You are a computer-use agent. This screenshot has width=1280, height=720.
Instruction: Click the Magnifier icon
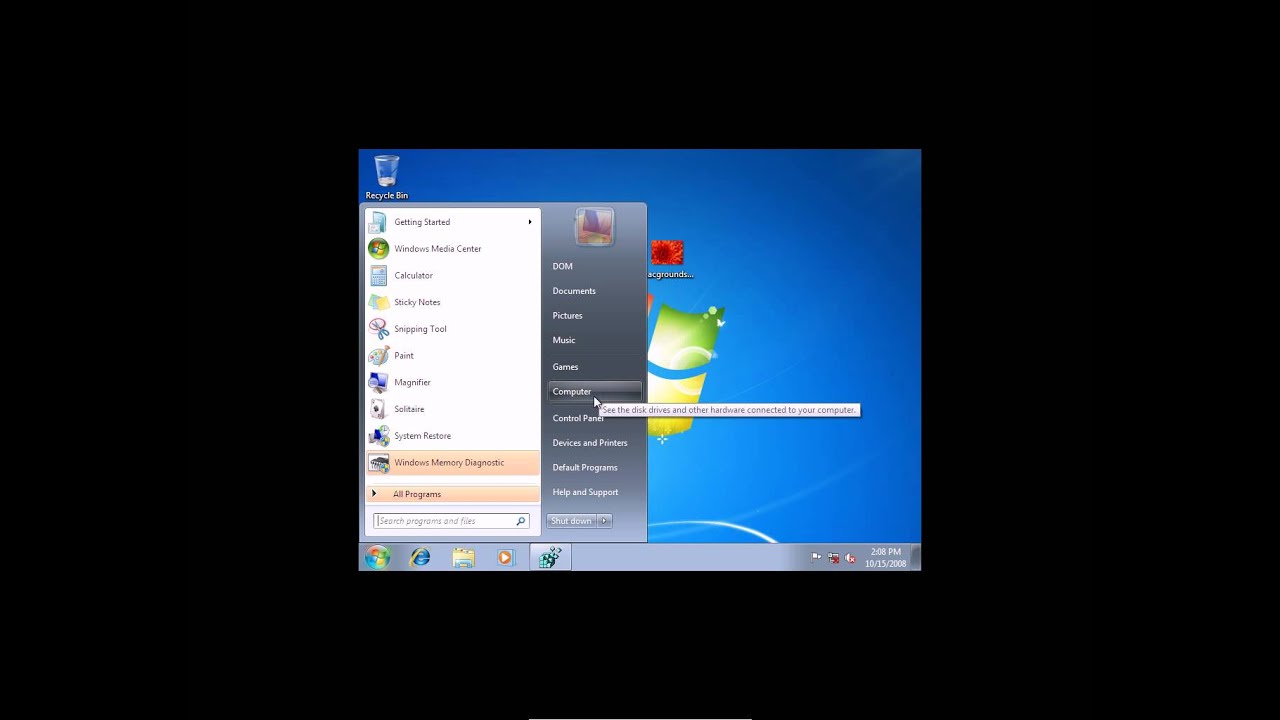pyautogui.click(x=378, y=382)
